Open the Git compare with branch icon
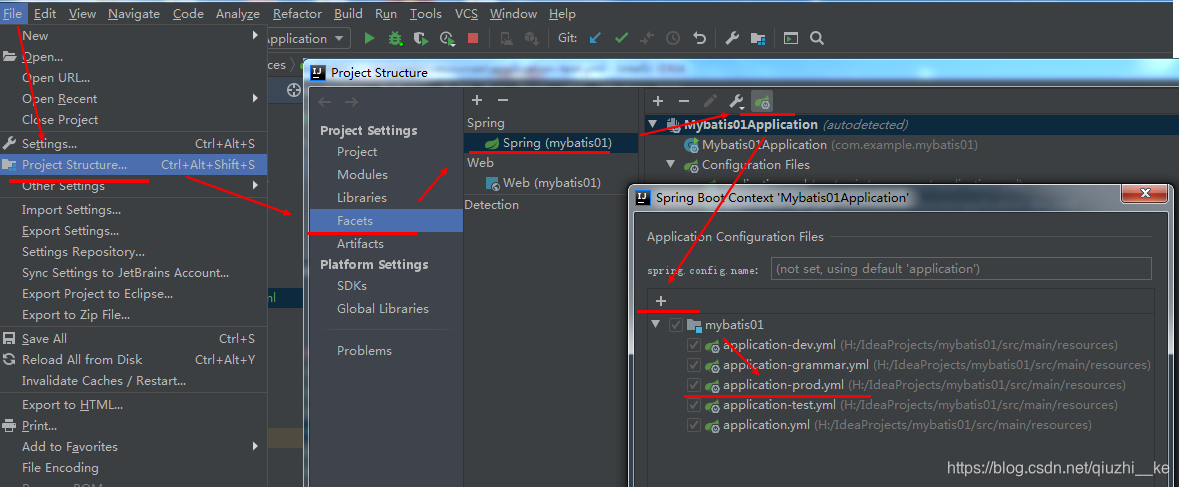1180x487 pixels. point(646,38)
